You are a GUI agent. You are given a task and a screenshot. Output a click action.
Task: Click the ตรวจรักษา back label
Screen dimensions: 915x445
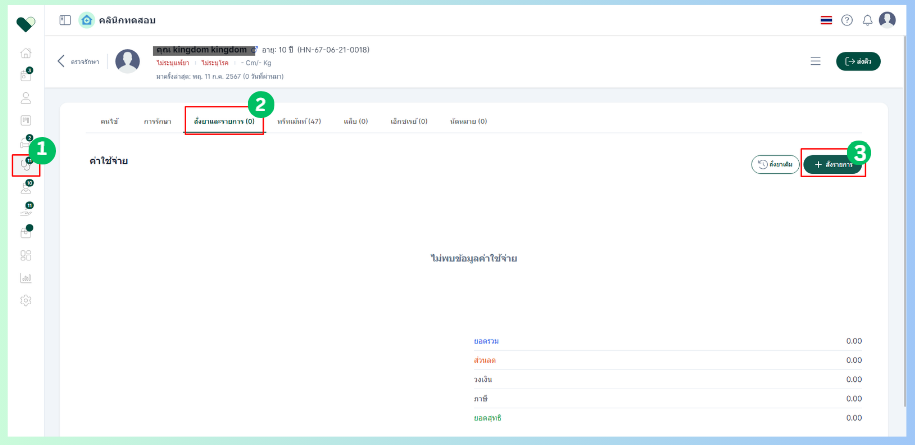click(85, 61)
